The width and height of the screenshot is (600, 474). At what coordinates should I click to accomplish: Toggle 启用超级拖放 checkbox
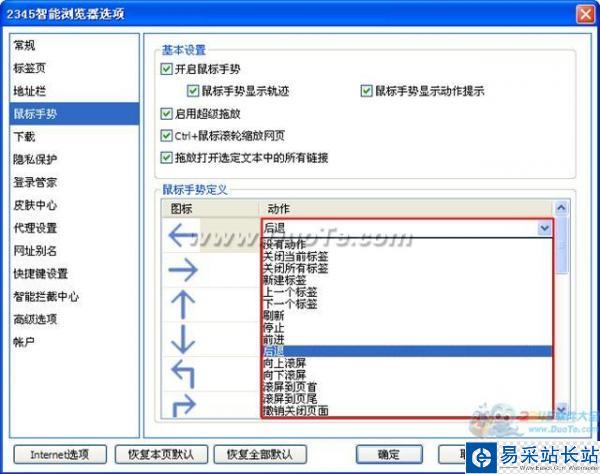point(166,114)
